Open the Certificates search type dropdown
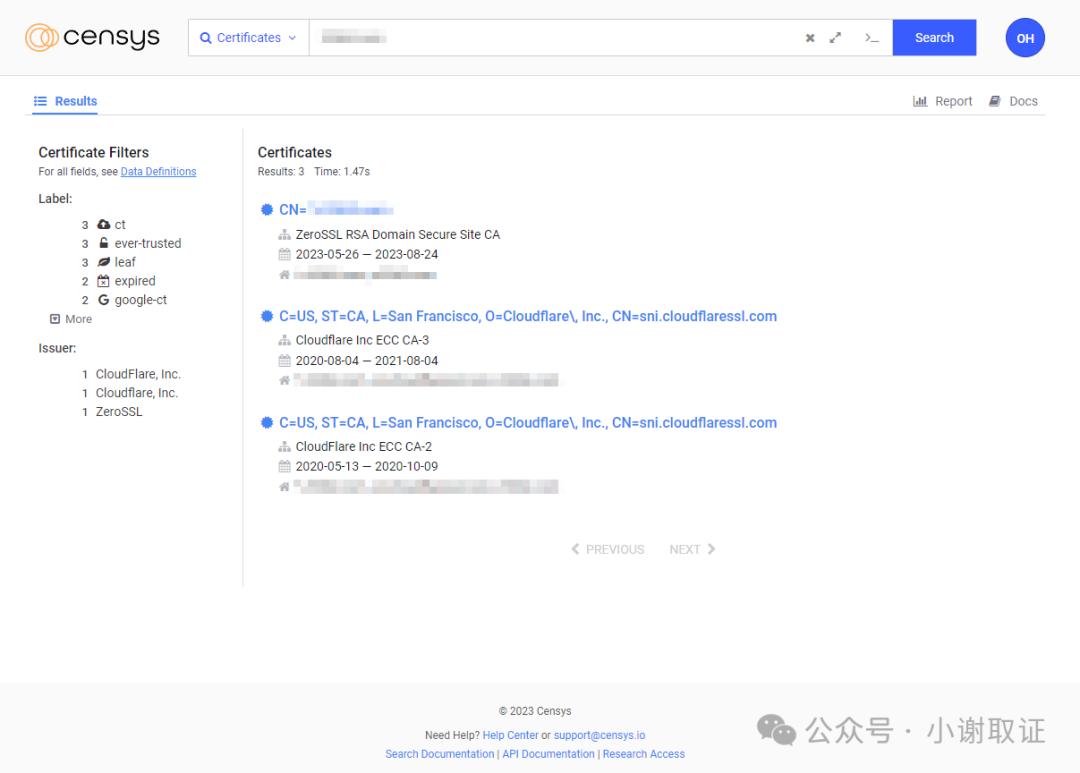The height and width of the screenshot is (773, 1080). 249,38
